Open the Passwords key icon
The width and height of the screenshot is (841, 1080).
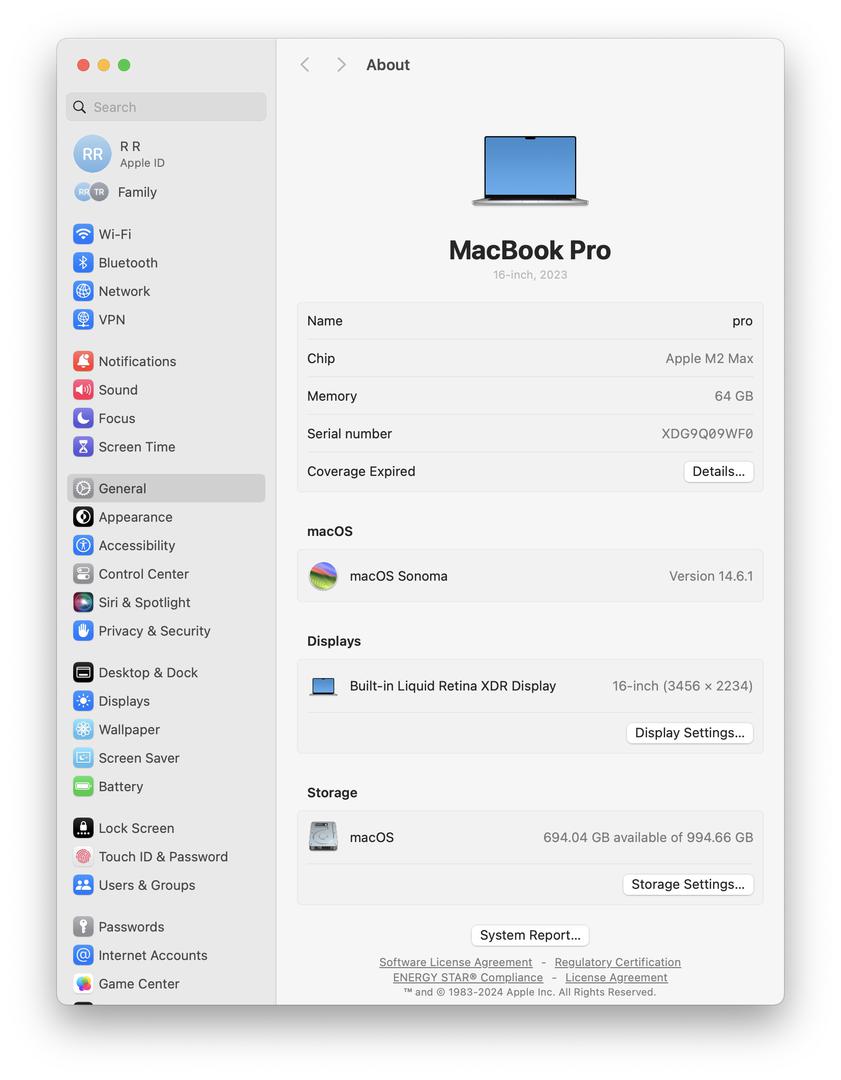[83, 926]
